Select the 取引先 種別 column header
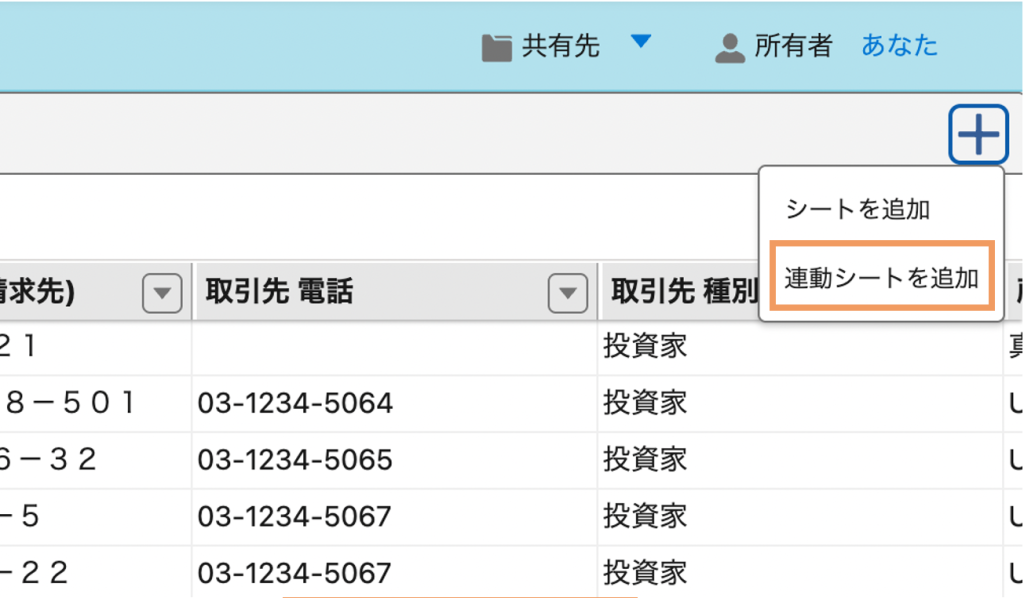 coord(678,292)
